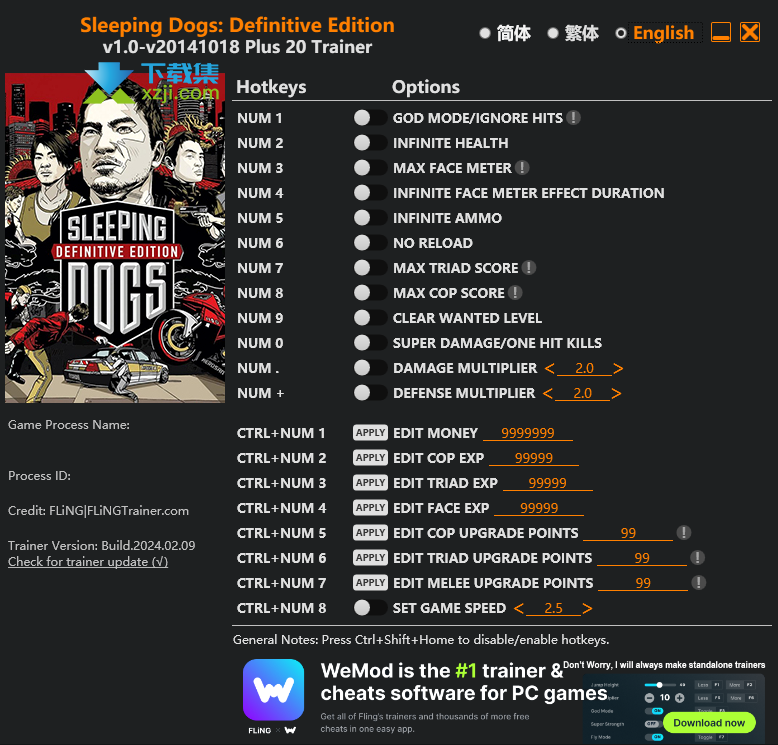The height and width of the screenshot is (745, 778).
Task: Click the info icon beside God Mode/Ignore Hits
Action: (573, 118)
